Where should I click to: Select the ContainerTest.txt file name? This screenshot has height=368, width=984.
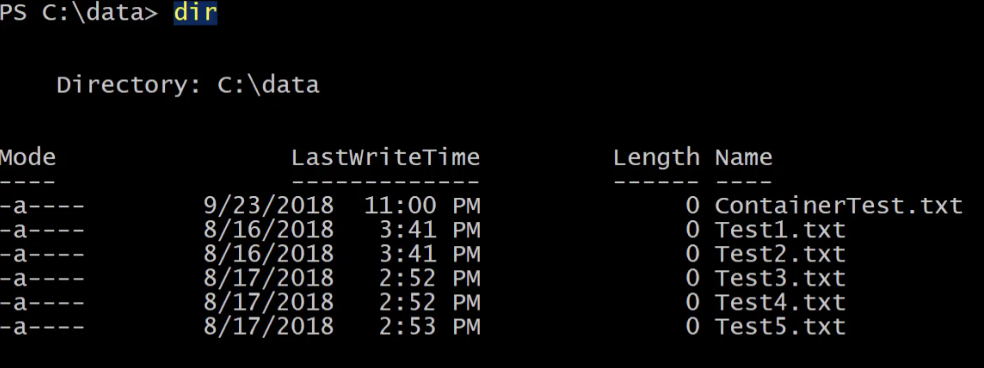click(838, 205)
